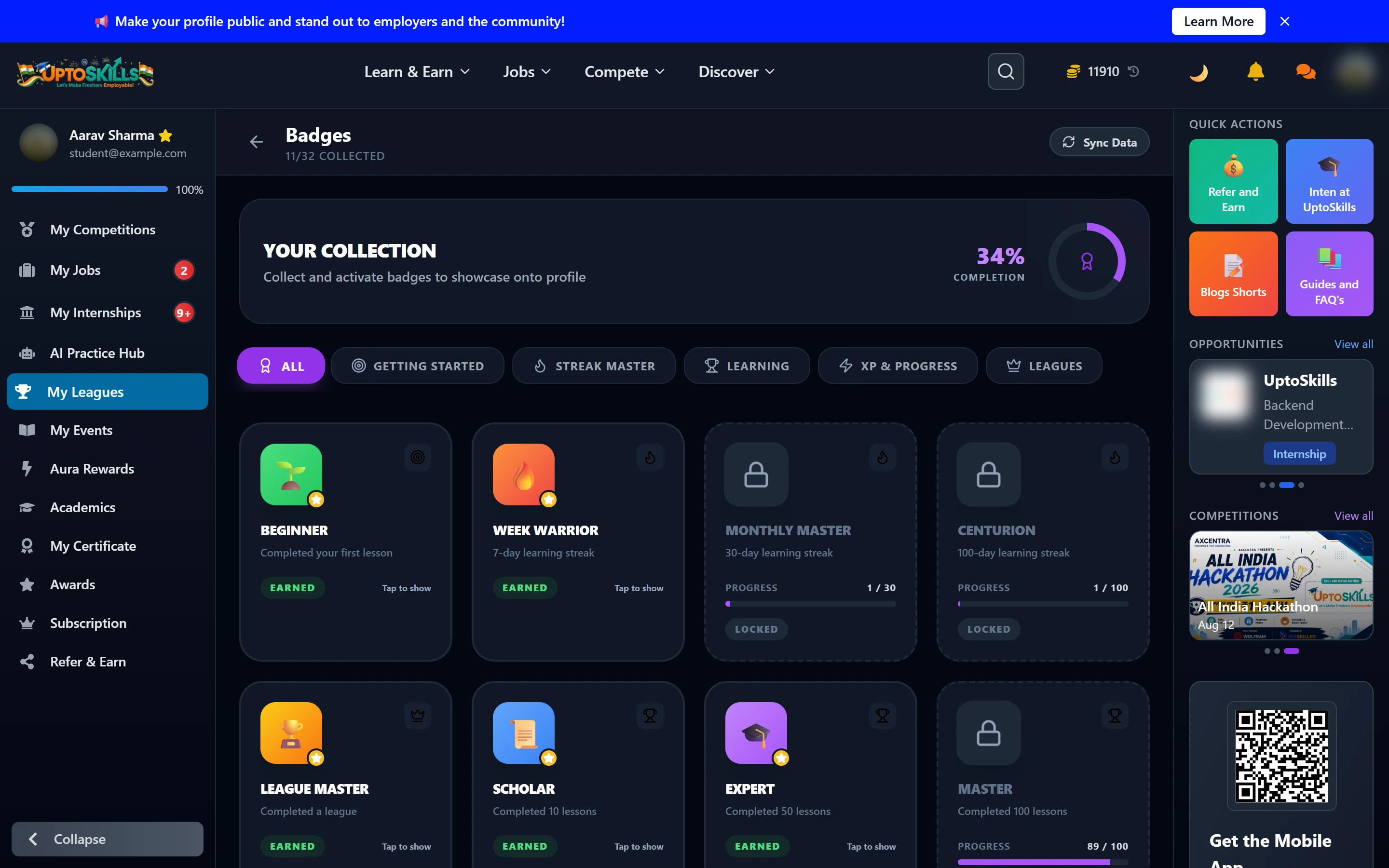The image size is (1389, 868).
Task: Select XP & Progress filter tab
Action: coord(898,366)
